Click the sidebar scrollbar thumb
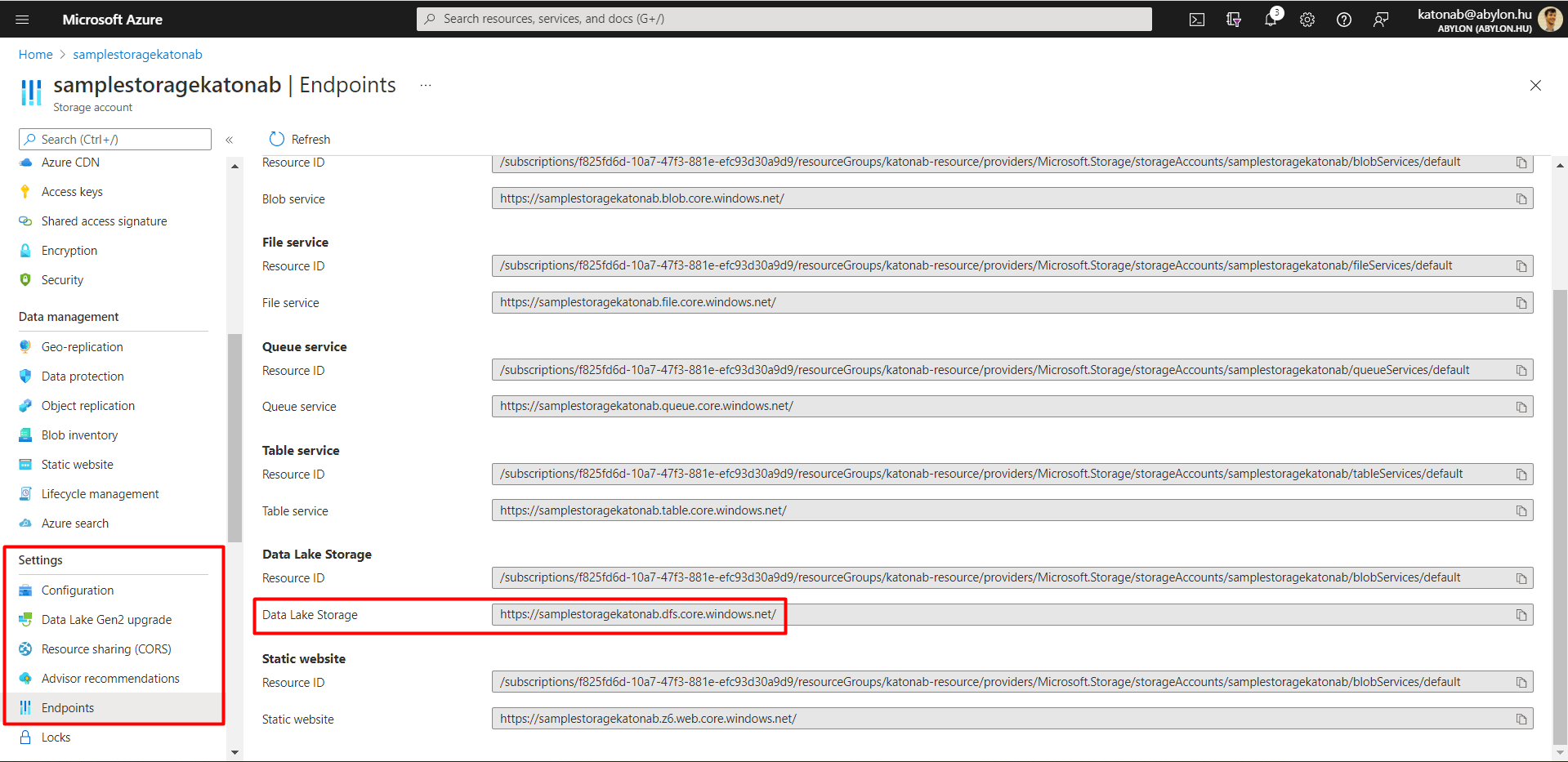Viewport: 1568px width, 762px height. [235, 438]
